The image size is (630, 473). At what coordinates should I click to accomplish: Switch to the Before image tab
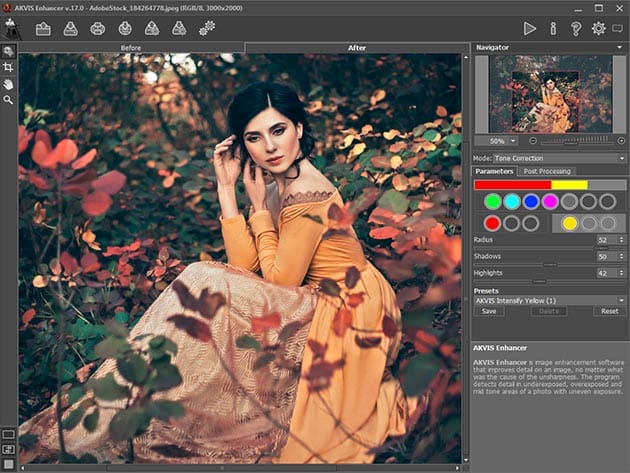coord(131,48)
